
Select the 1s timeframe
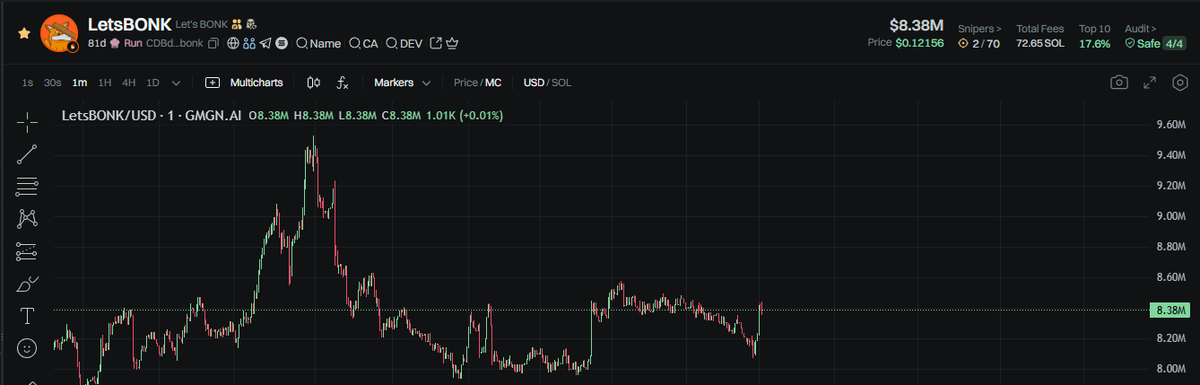(x=27, y=82)
